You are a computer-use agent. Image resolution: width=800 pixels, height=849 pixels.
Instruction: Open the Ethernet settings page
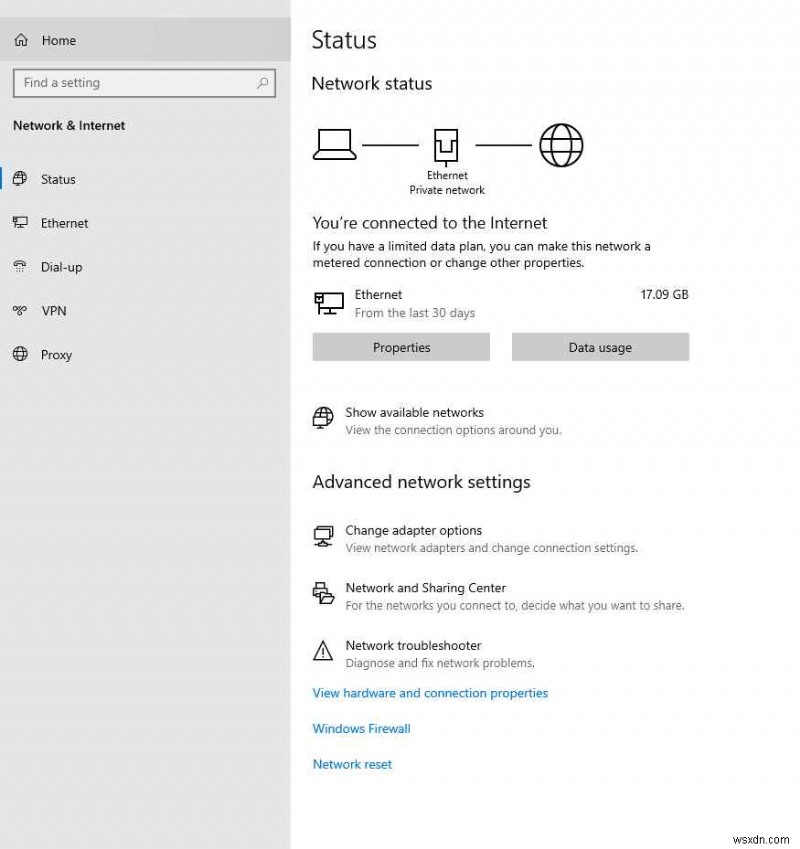point(63,223)
